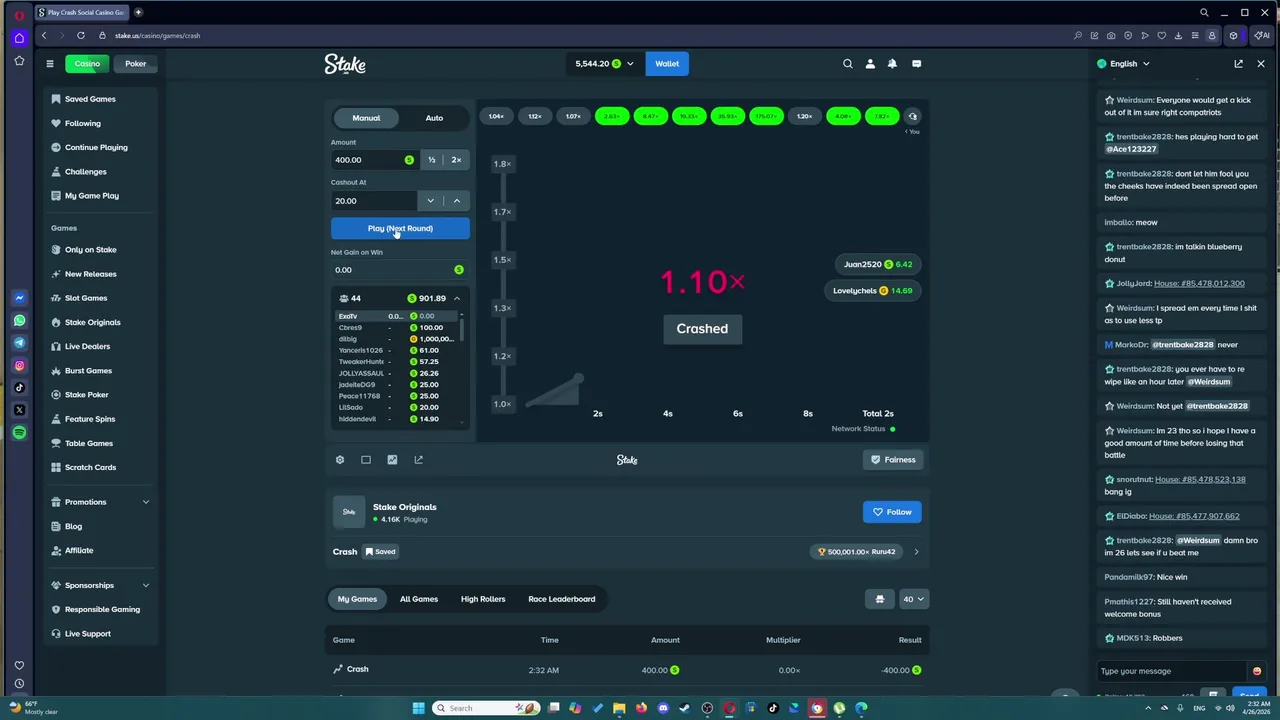The image size is (1280, 720).
Task: Select the Race Leaderboard tab
Action: click(562, 599)
